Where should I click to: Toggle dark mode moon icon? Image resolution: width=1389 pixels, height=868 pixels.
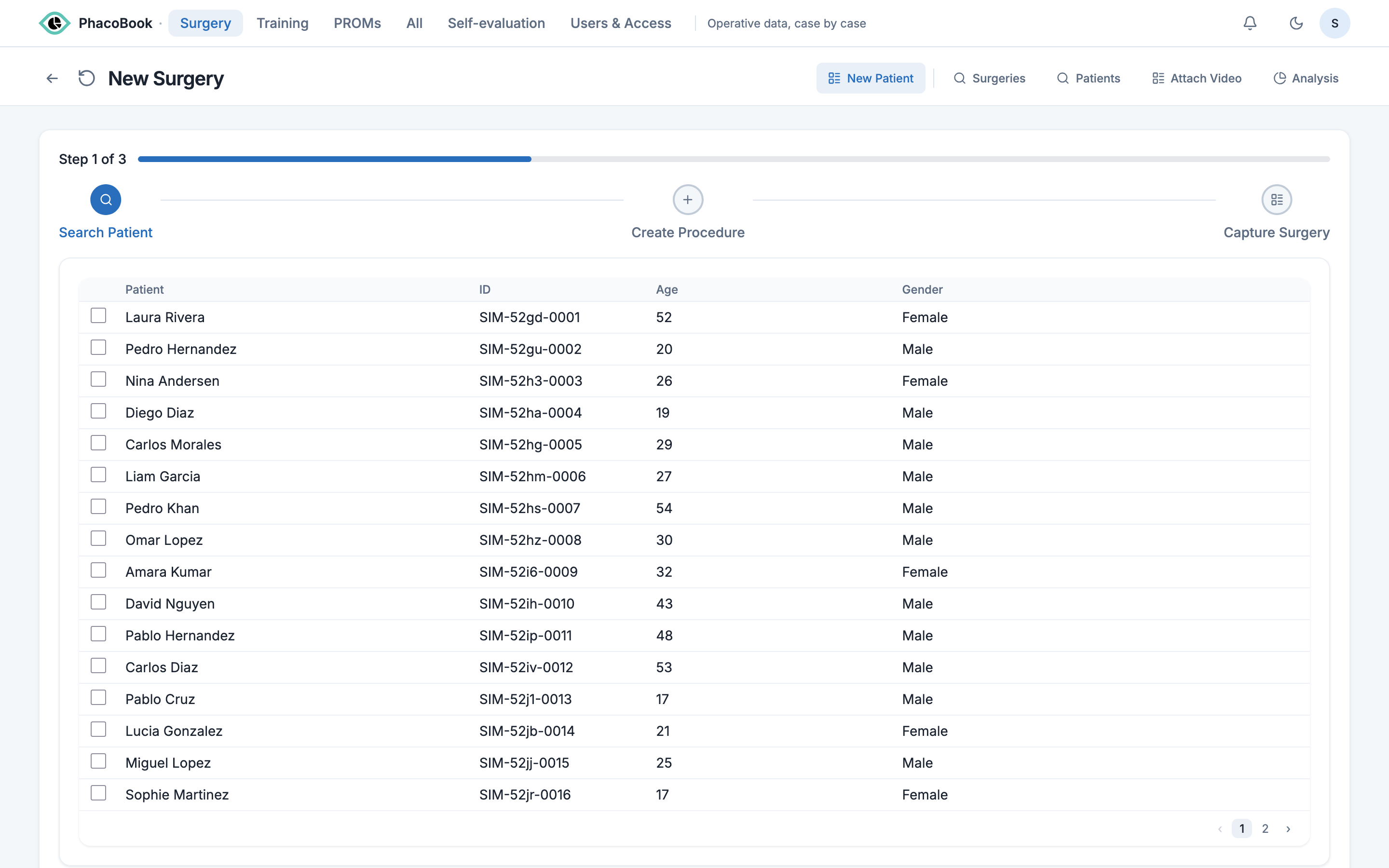(1296, 23)
